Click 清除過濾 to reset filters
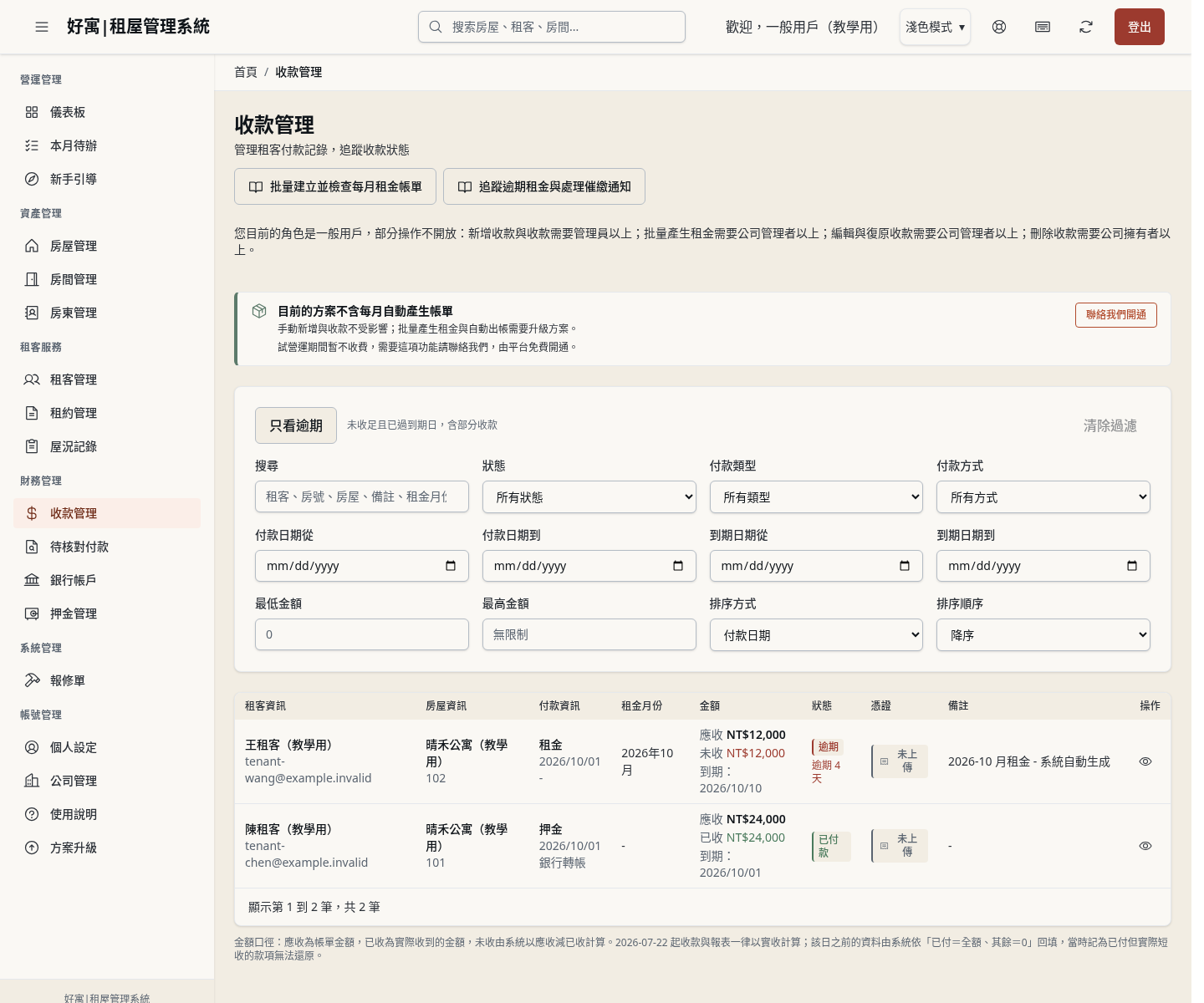Image resolution: width=1204 pixels, height=1003 pixels. [x=1110, y=425]
